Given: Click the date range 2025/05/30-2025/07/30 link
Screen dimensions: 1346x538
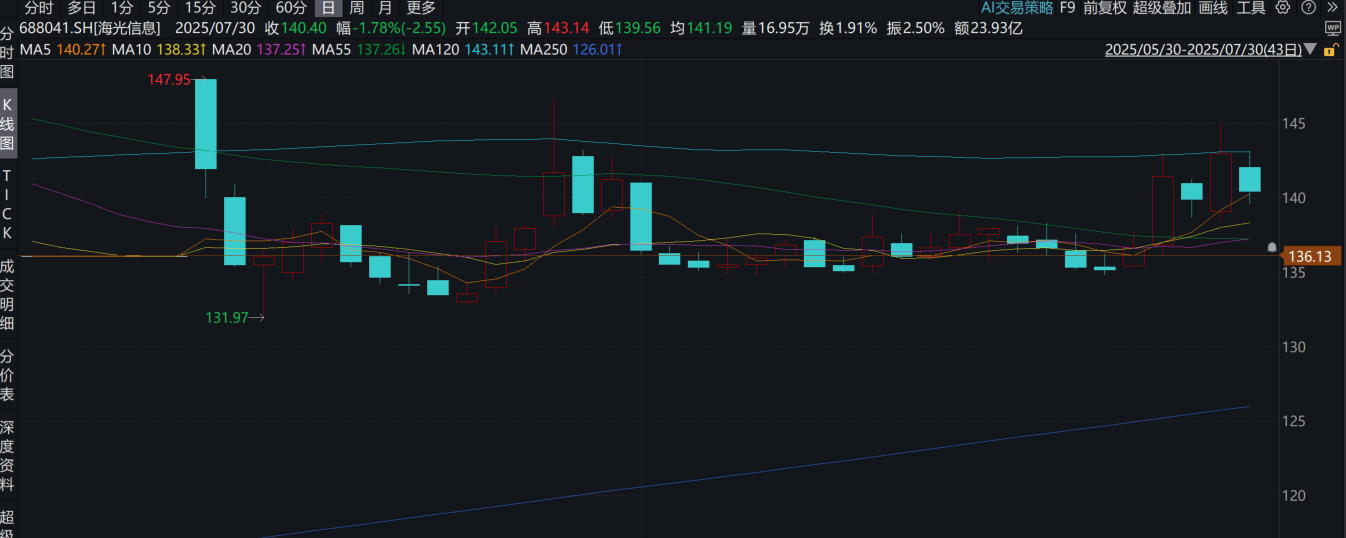Looking at the screenshot, I should [1204, 49].
